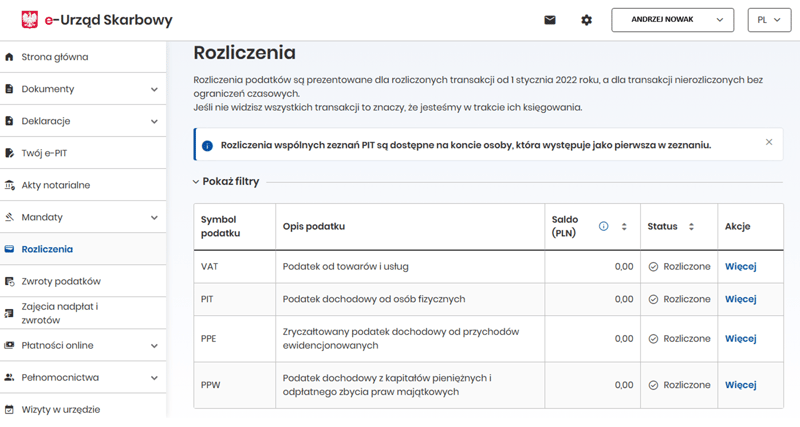Select Rozliczenia in sidebar
The height and width of the screenshot is (427, 800).
click(83, 249)
